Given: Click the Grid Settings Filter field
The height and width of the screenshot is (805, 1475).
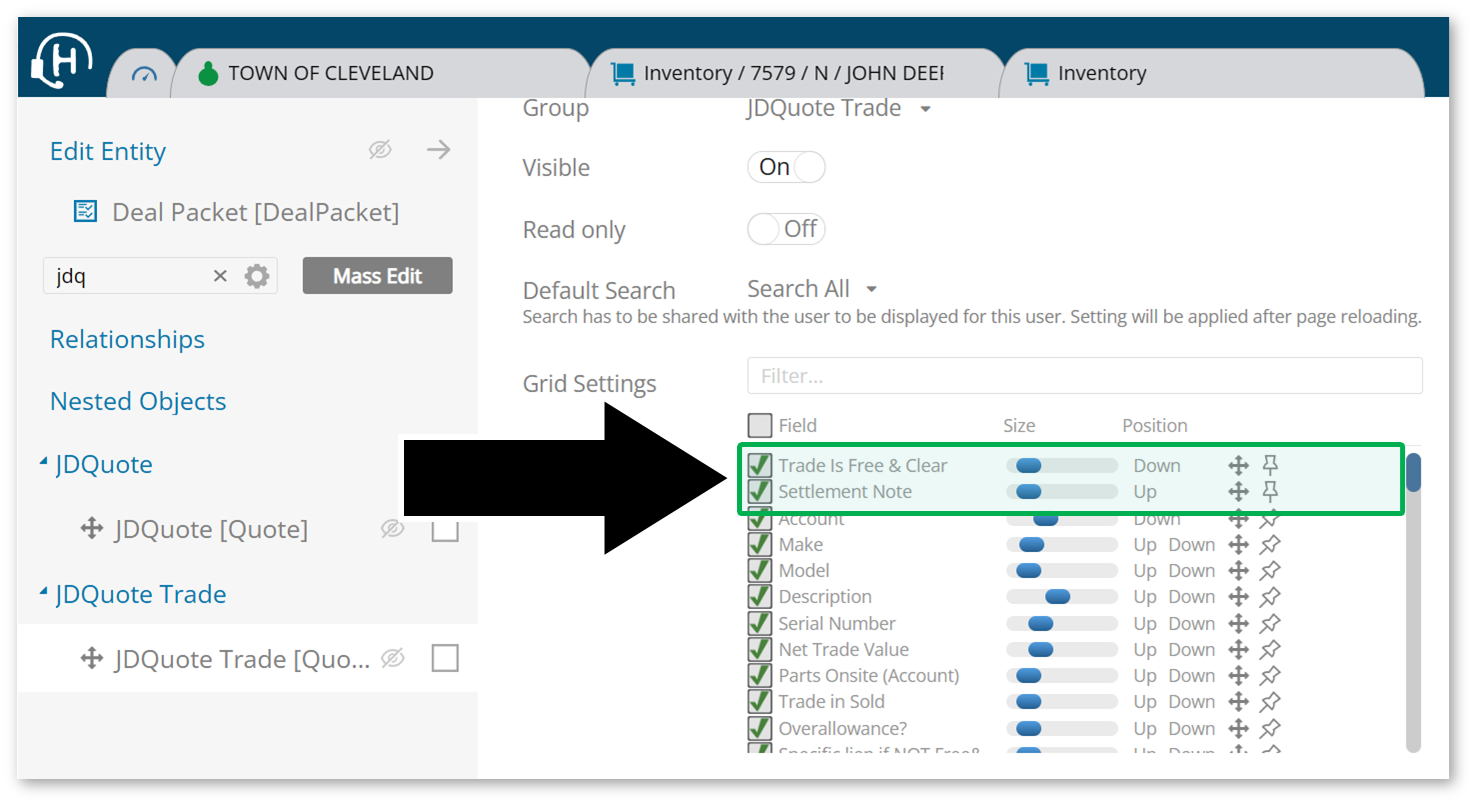Looking at the screenshot, I should (1084, 376).
